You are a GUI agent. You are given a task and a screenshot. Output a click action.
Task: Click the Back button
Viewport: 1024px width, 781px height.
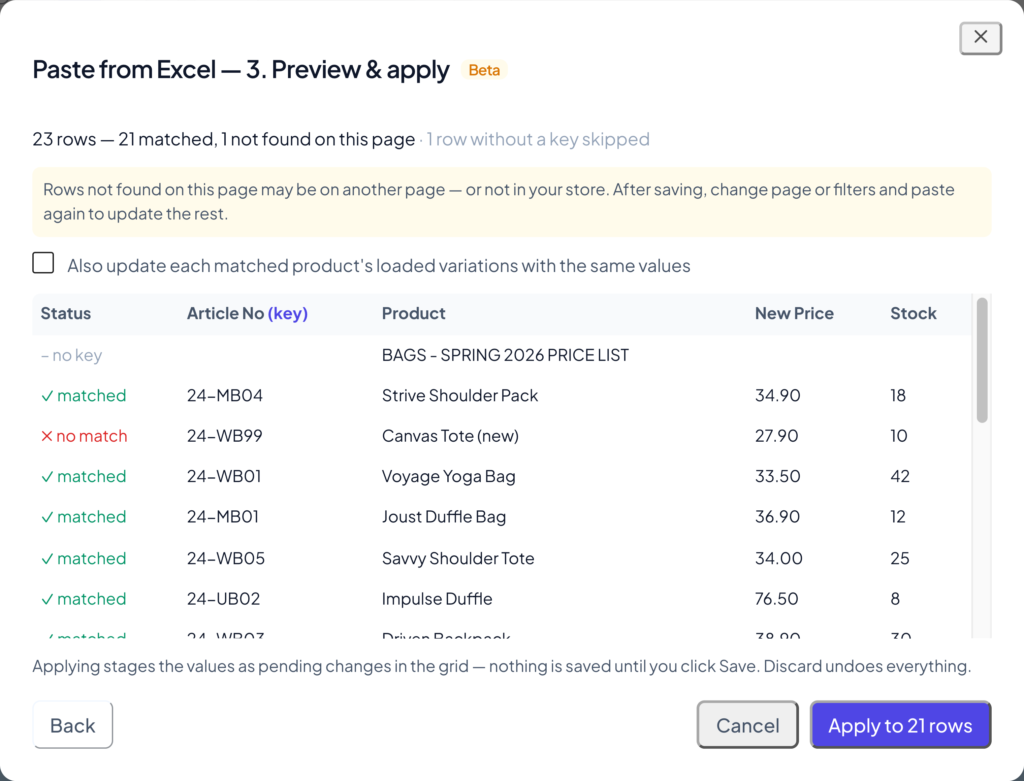72,725
